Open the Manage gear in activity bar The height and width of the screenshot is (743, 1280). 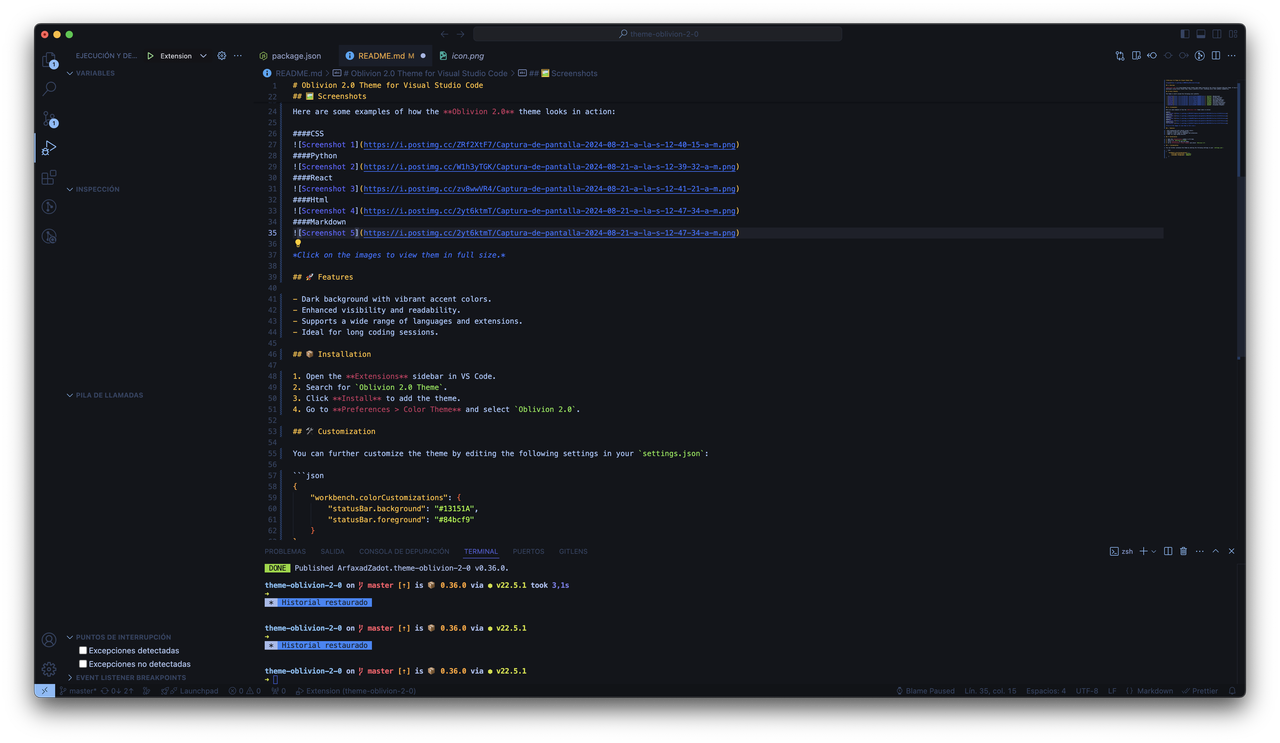click(x=49, y=669)
